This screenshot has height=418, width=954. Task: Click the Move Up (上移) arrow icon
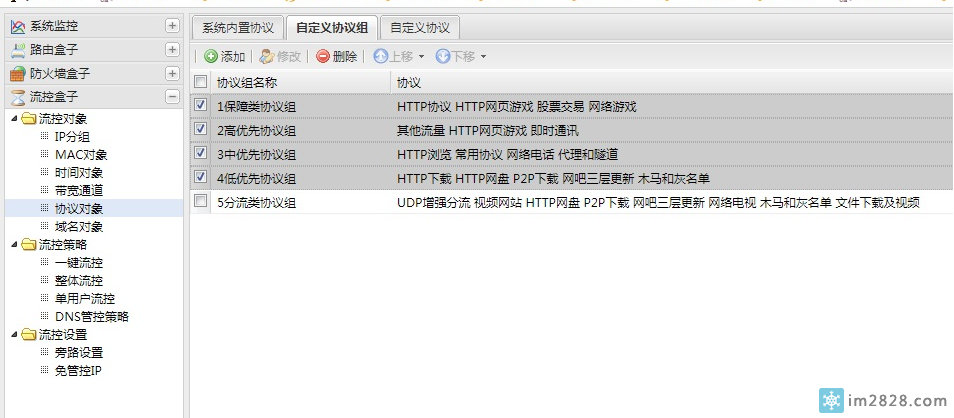pos(381,57)
